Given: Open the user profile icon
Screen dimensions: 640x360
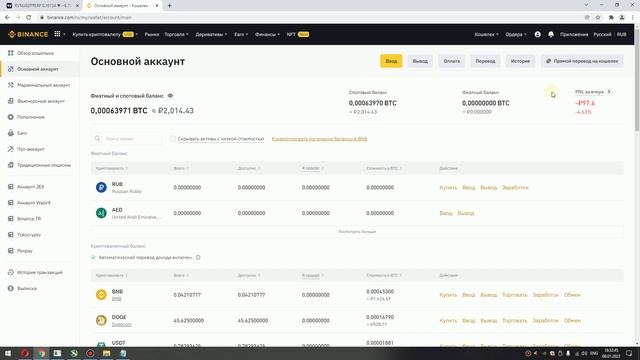Looking at the screenshot, I should coord(538,34).
